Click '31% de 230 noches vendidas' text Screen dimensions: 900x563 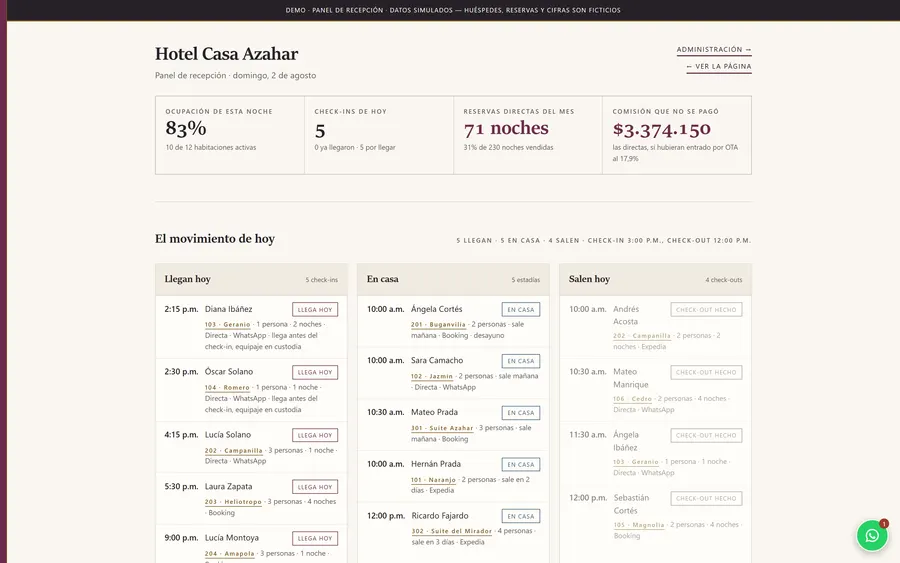[x=509, y=147]
